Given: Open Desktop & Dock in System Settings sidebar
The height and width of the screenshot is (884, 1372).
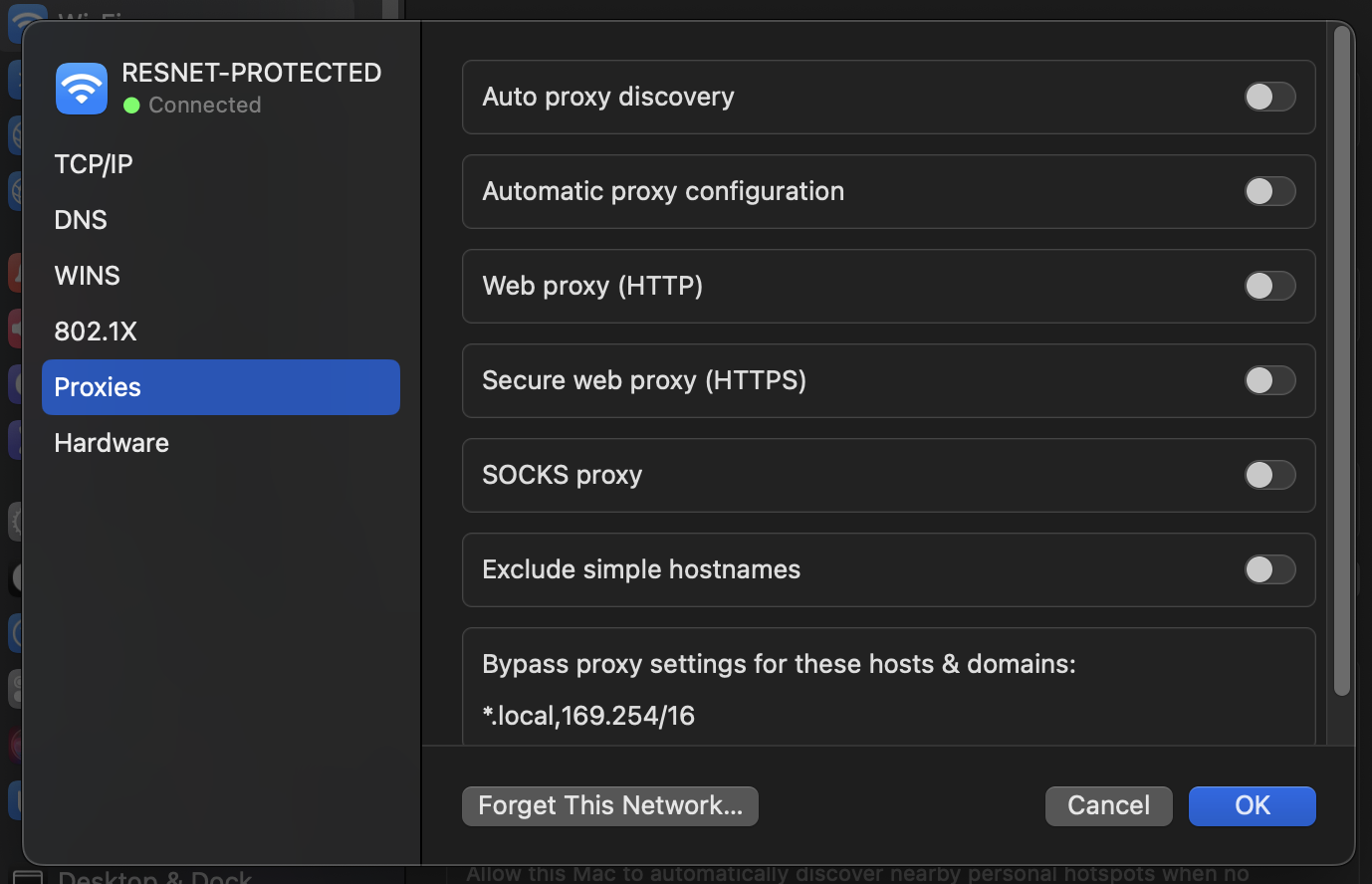Looking at the screenshot, I should (155, 876).
